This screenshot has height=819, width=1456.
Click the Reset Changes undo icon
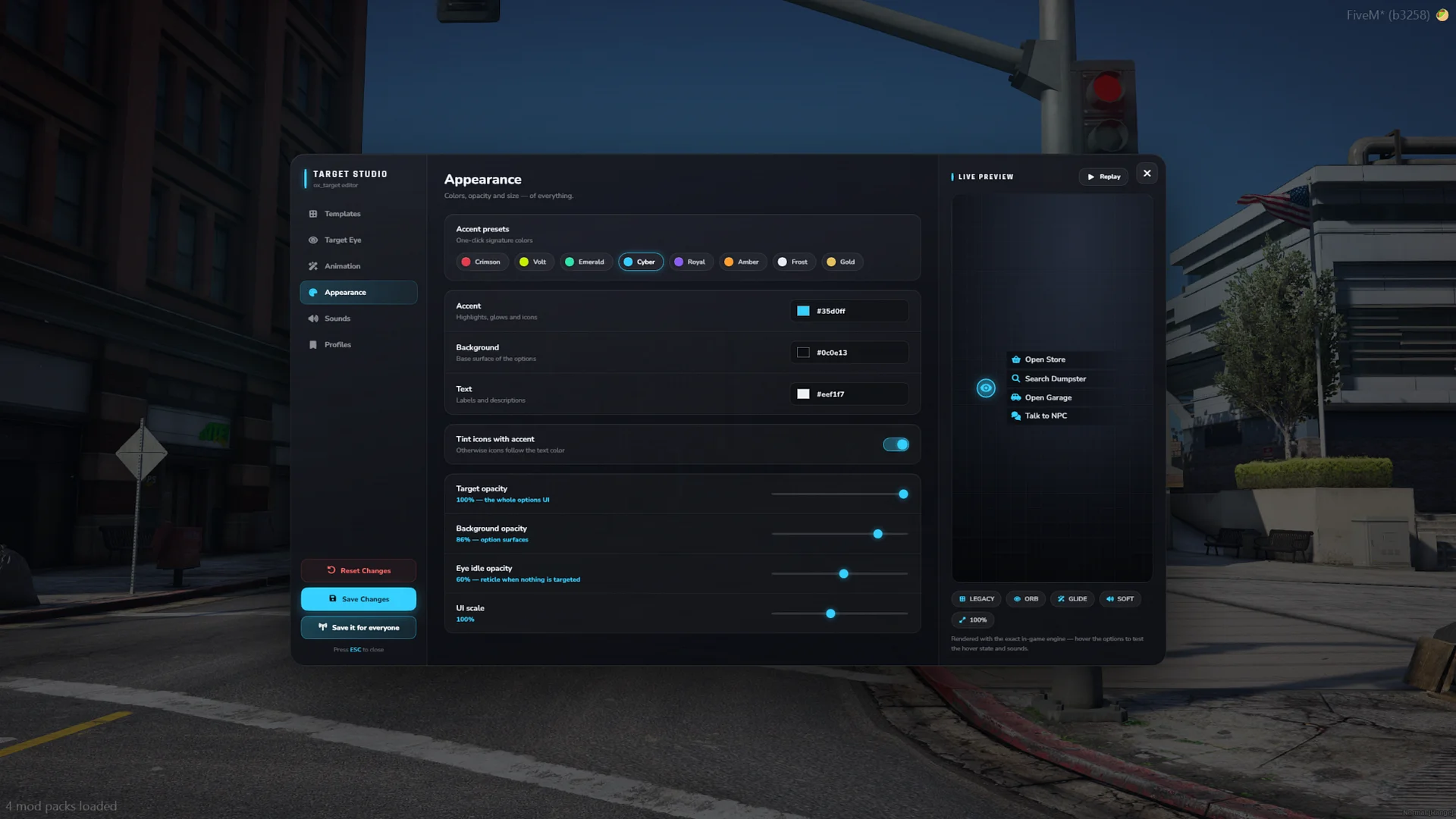[331, 570]
